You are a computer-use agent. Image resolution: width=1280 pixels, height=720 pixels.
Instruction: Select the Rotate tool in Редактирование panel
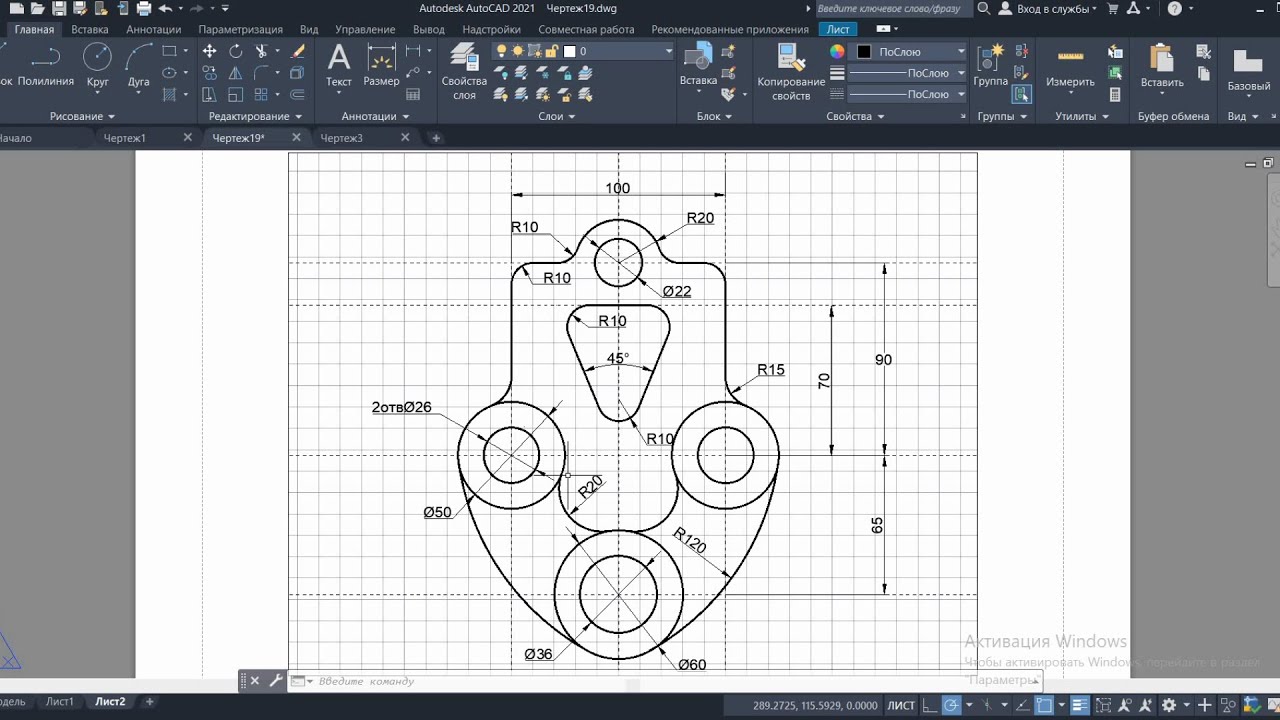pyautogui.click(x=236, y=51)
